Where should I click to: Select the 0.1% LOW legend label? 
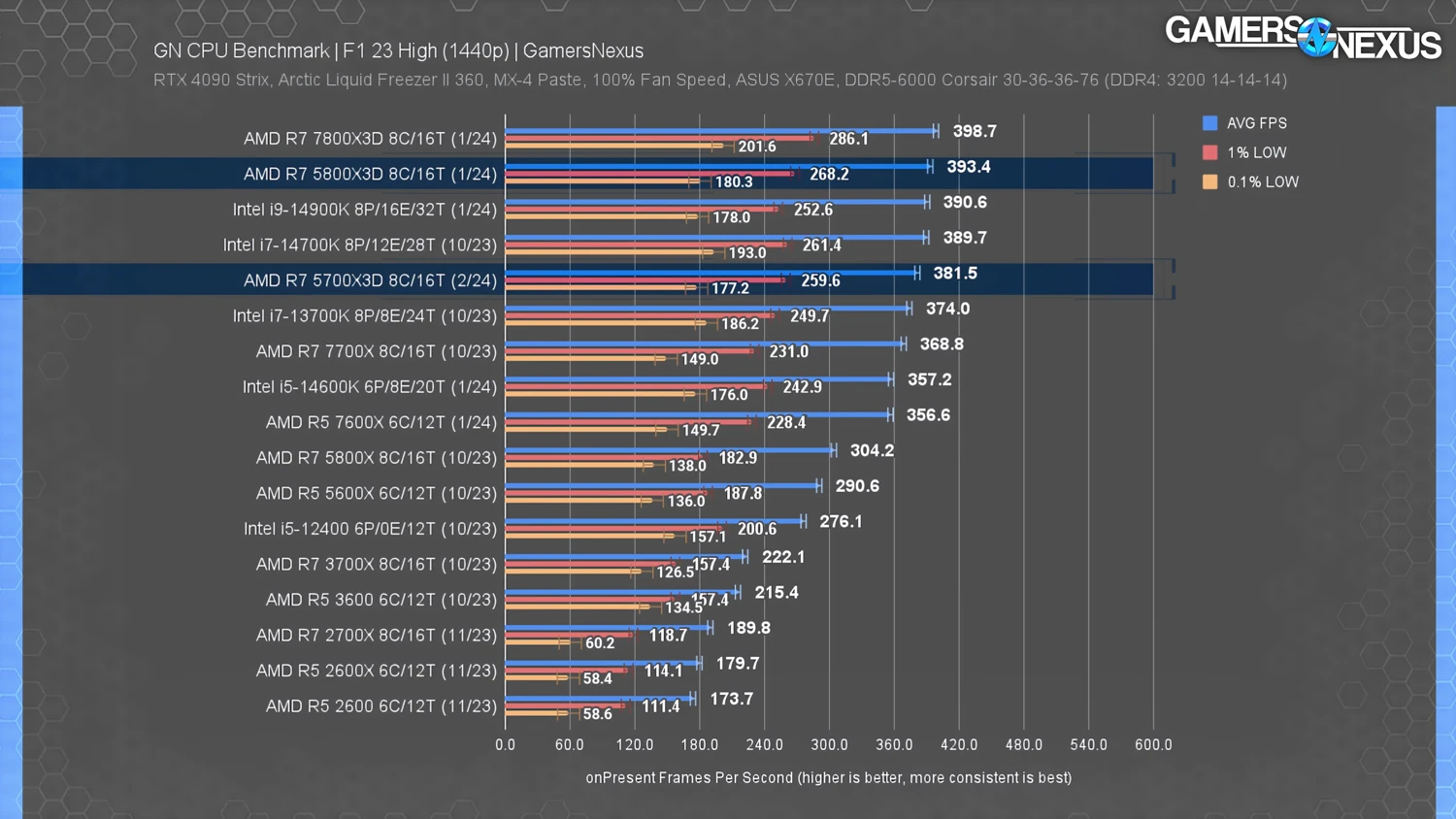pyautogui.click(x=1263, y=181)
